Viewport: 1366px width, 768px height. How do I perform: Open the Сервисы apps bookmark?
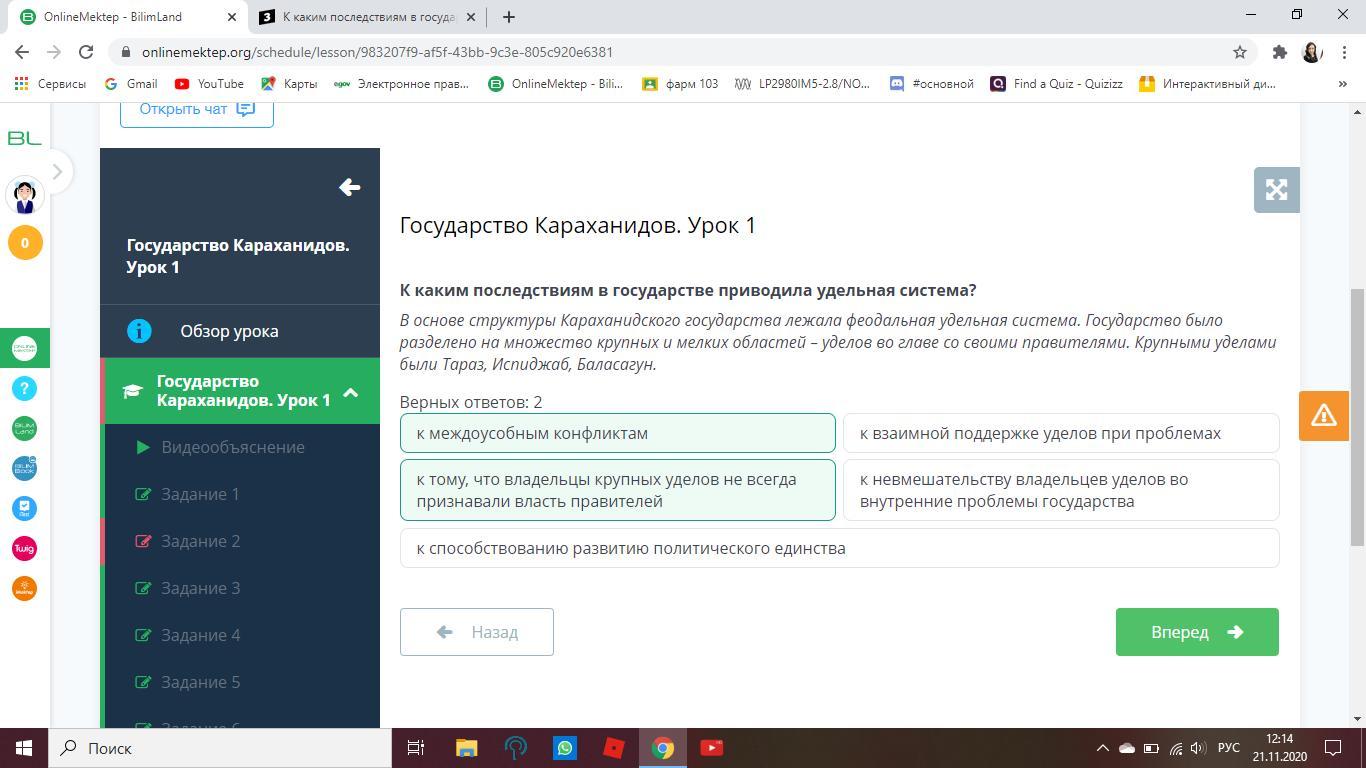coord(50,84)
